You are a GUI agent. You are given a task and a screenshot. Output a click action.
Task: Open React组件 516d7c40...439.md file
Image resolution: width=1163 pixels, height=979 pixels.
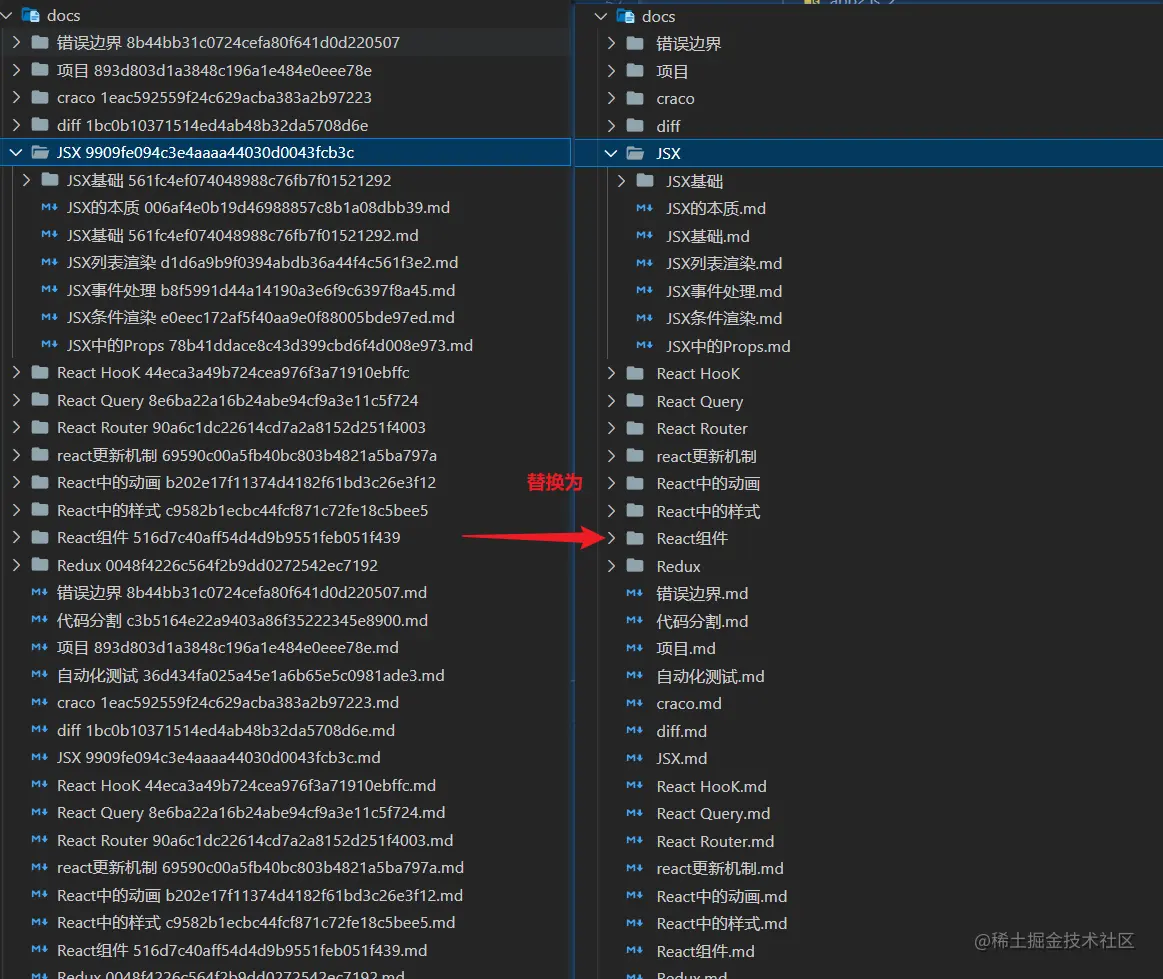[242, 950]
